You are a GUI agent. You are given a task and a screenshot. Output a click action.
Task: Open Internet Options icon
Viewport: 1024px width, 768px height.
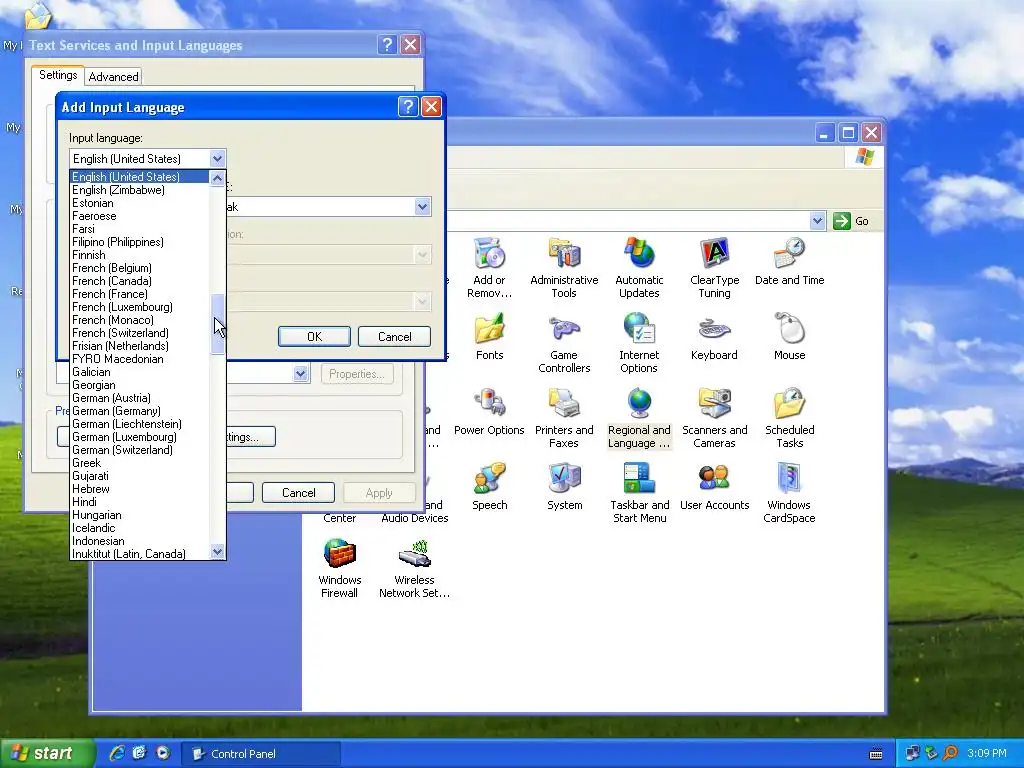tap(639, 343)
